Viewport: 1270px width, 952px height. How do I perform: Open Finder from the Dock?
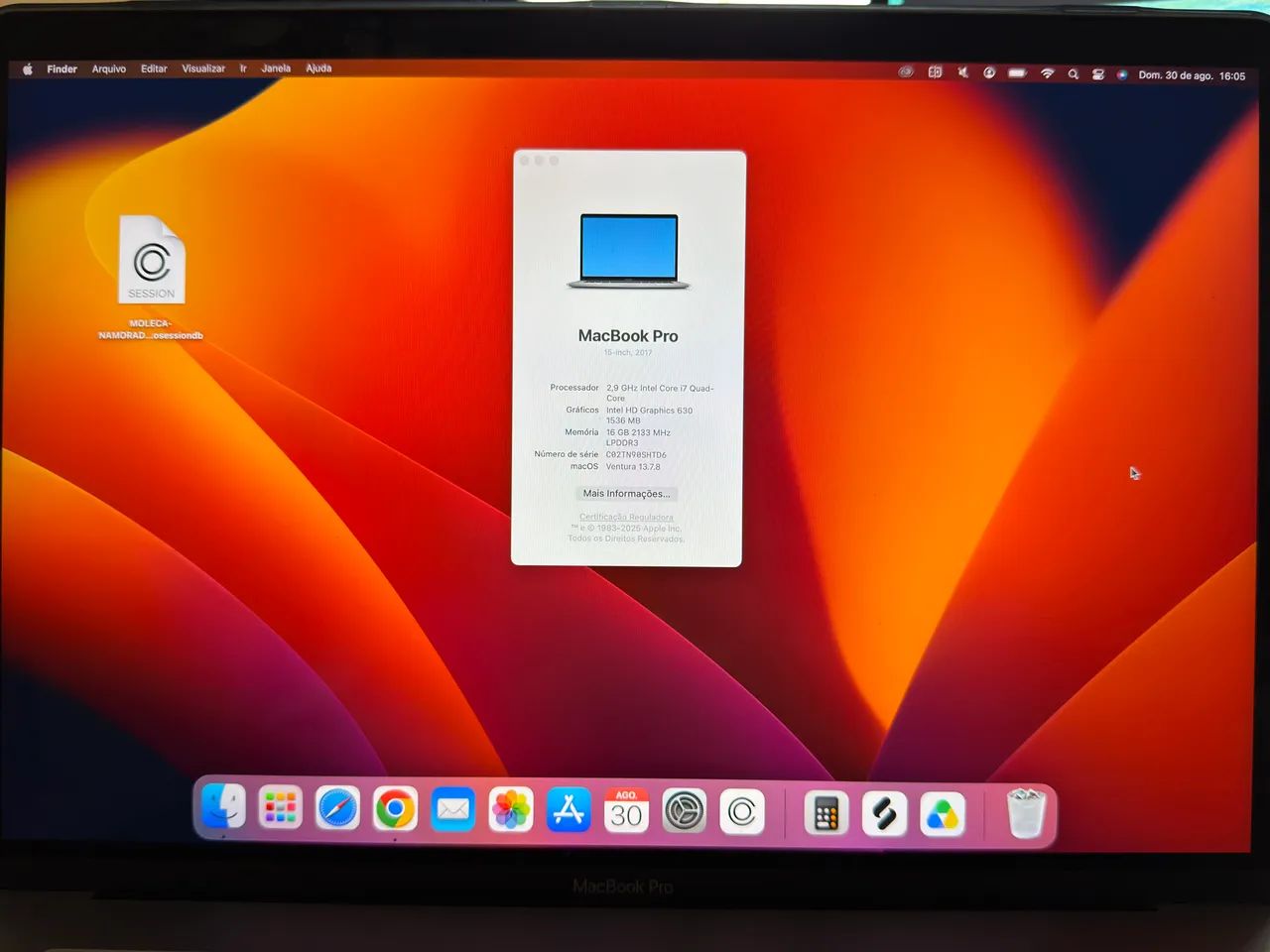pos(223,806)
